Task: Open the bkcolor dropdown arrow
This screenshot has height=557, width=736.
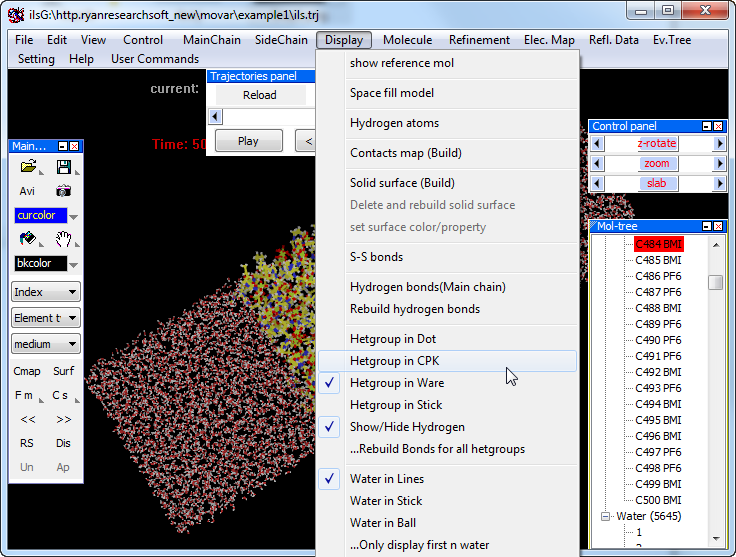Action: [73, 265]
